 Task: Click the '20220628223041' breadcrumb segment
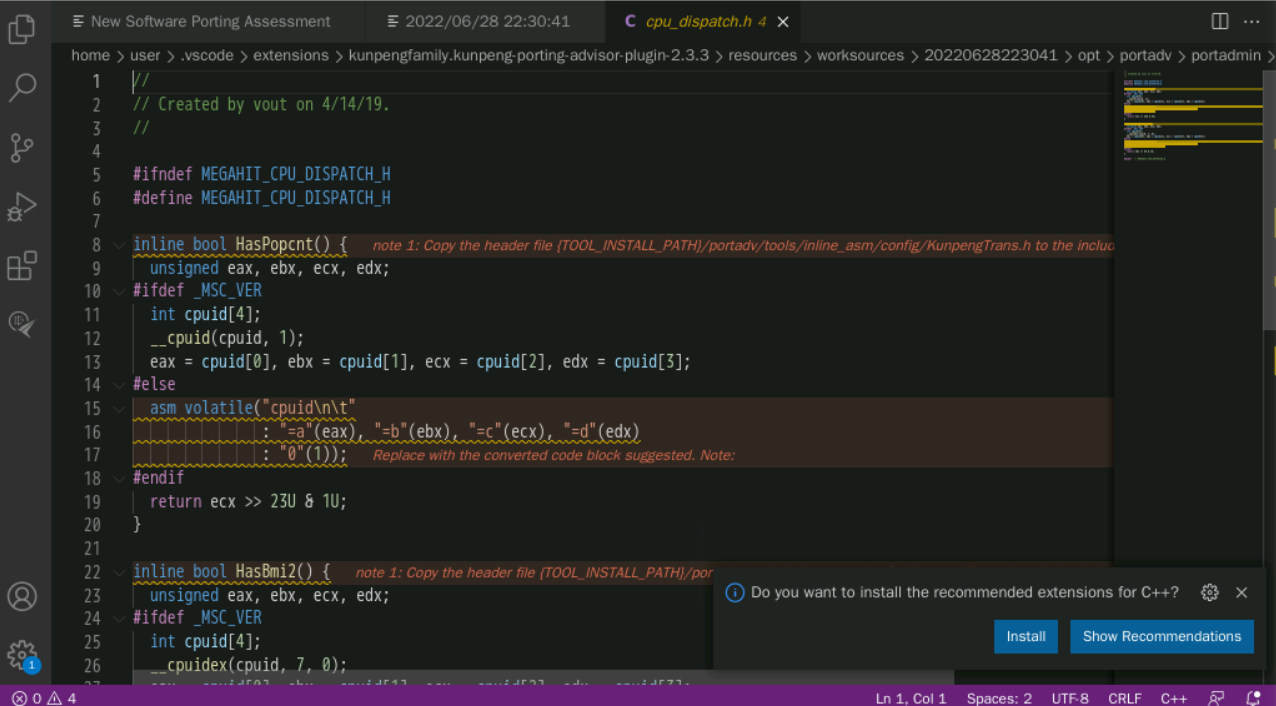coord(990,55)
